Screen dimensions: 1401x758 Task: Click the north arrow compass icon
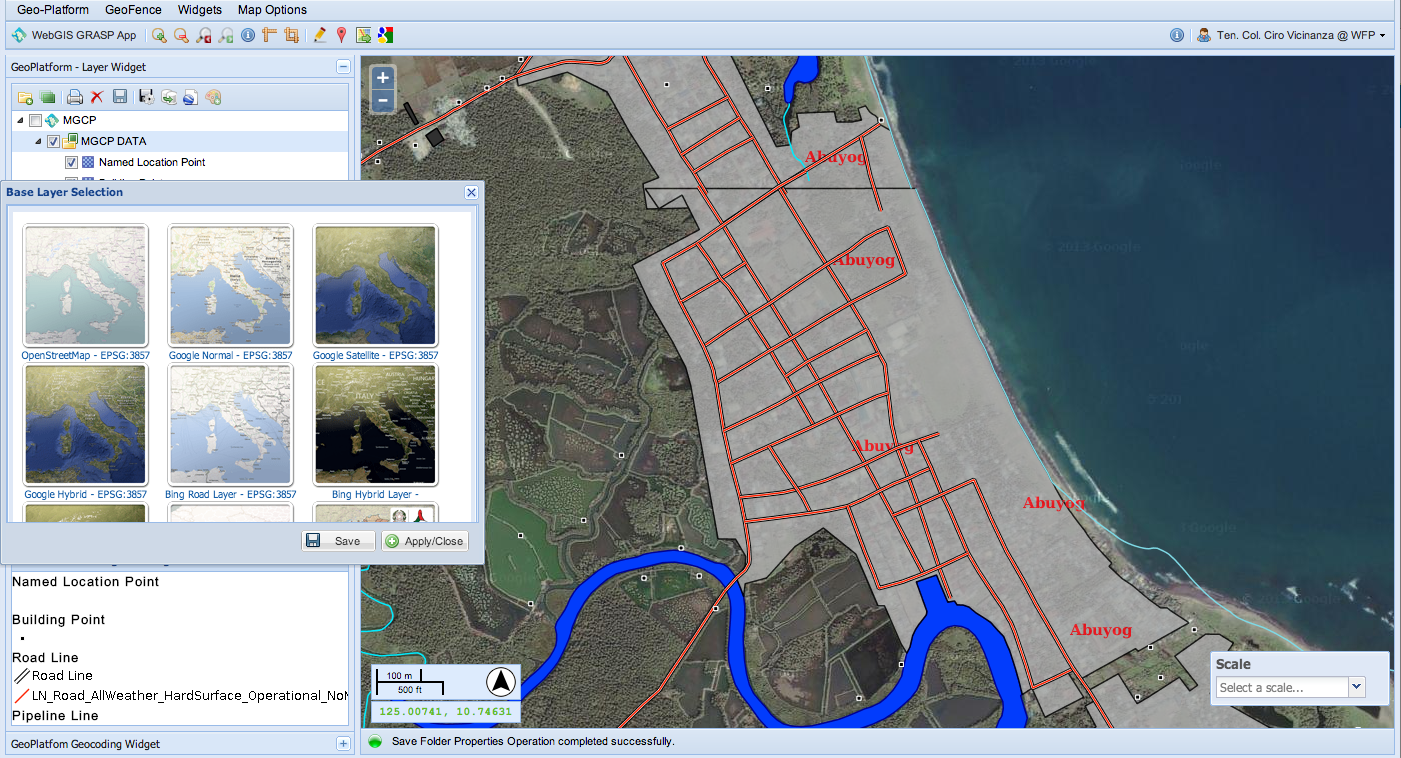[x=501, y=682]
